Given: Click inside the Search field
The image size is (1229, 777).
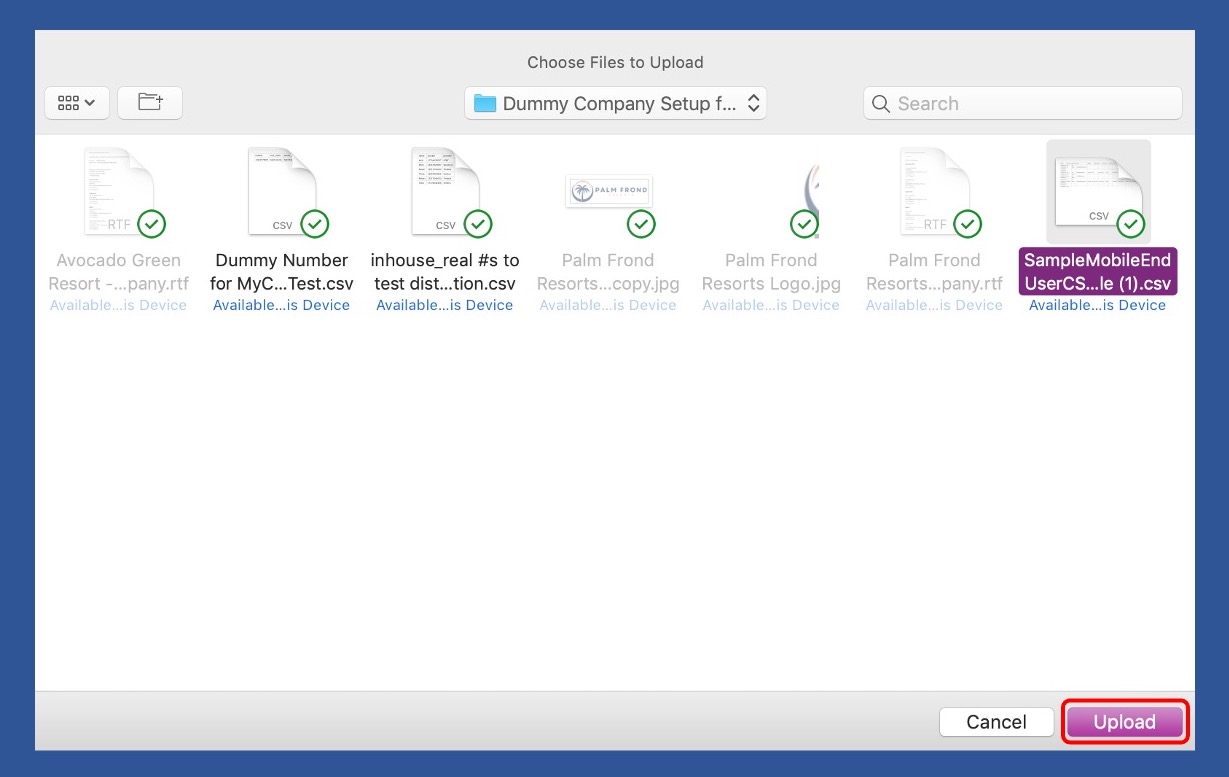Looking at the screenshot, I should (1030, 103).
